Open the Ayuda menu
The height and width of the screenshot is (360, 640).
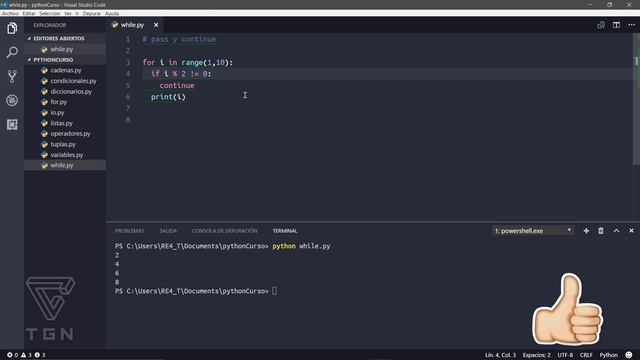click(111, 13)
